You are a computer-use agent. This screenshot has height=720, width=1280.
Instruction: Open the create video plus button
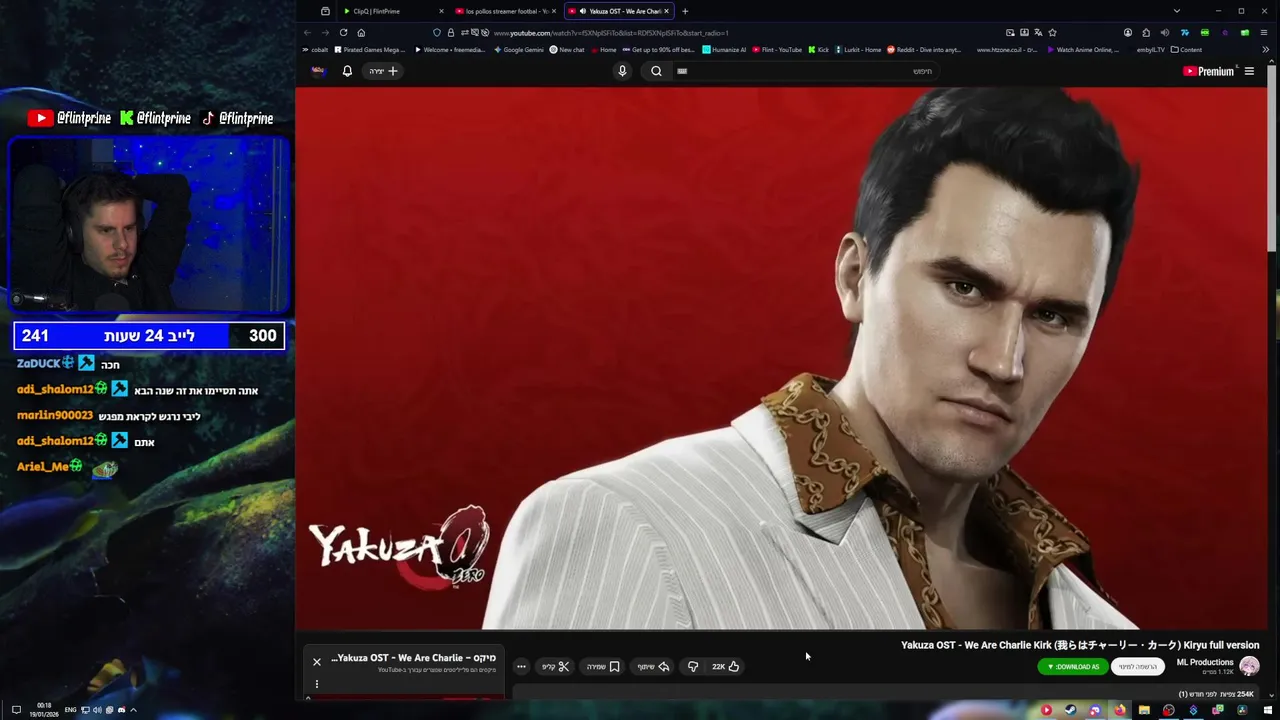click(384, 71)
